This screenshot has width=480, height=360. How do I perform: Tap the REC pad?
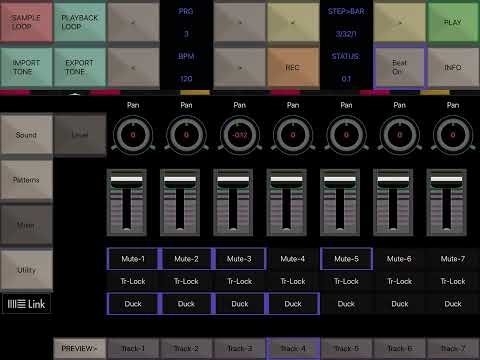click(x=293, y=68)
